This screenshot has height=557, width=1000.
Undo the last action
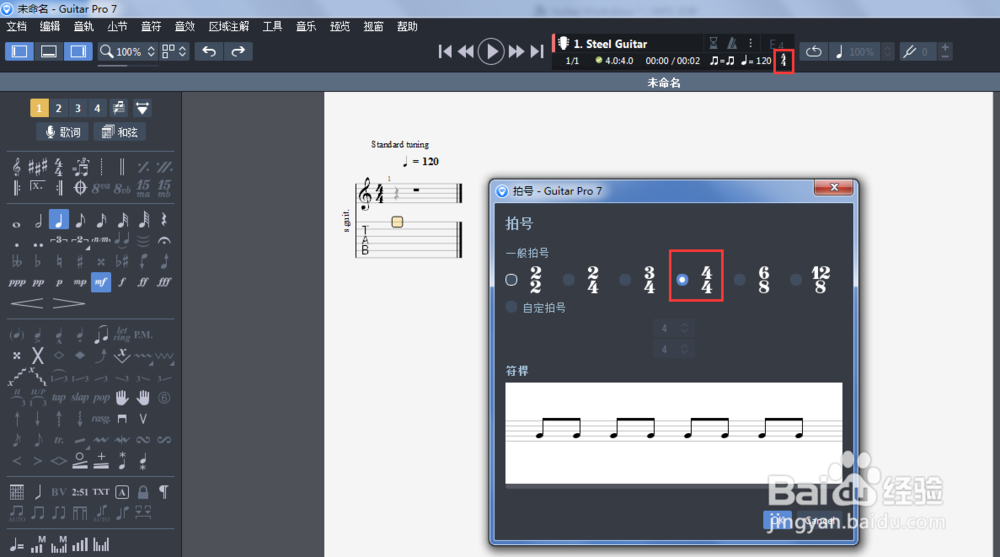(209, 52)
